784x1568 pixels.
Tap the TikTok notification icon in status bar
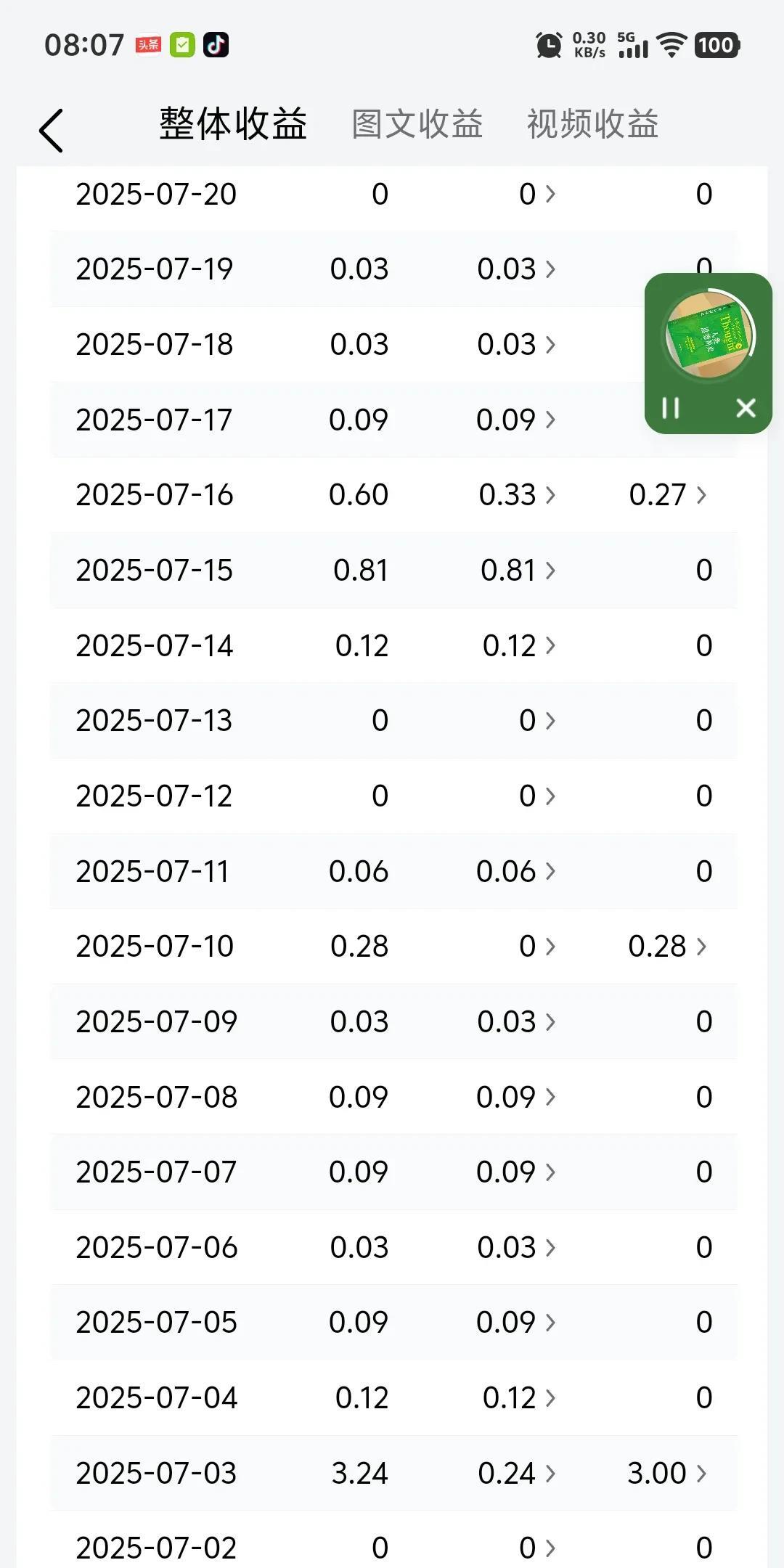[x=216, y=45]
